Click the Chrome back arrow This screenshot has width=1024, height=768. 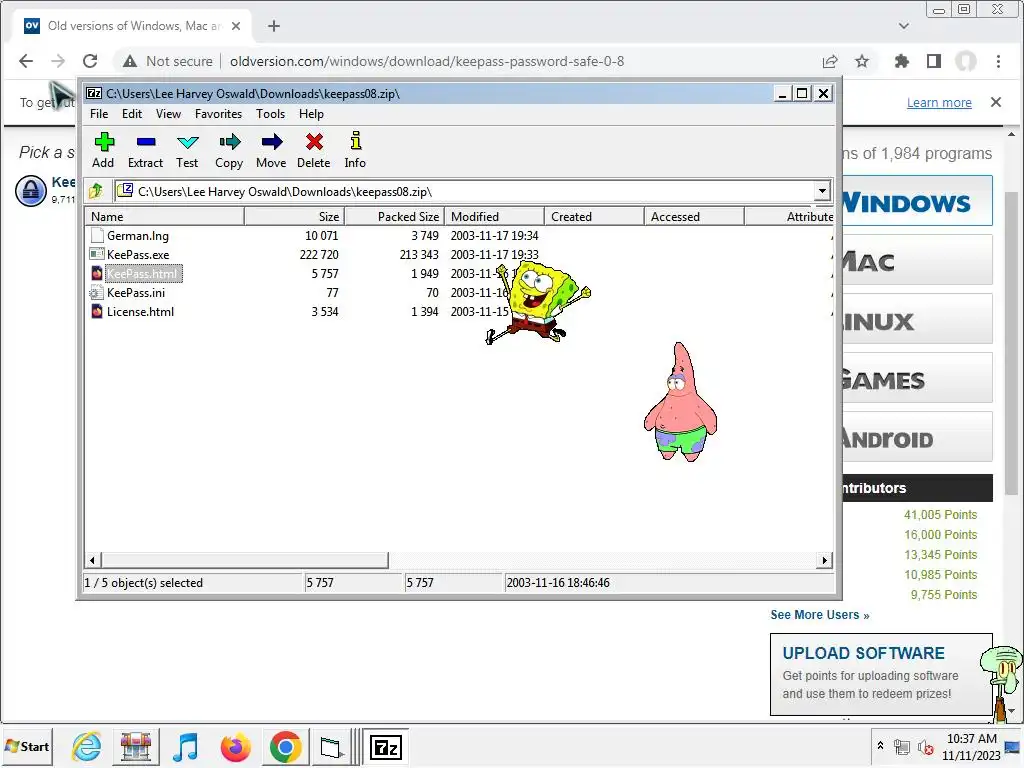coord(26,61)
